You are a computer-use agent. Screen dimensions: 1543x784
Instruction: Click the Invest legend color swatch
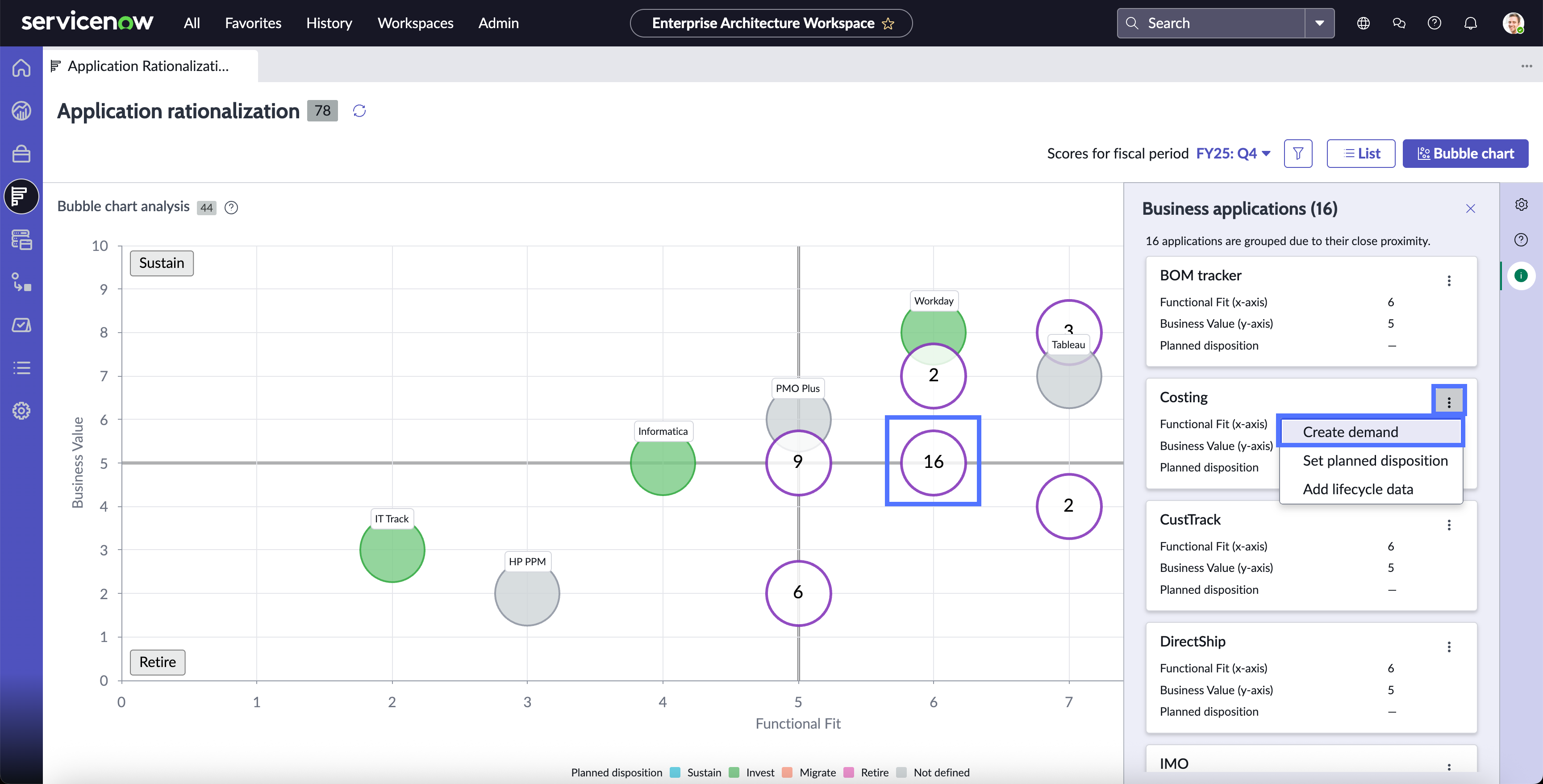(734, 772)
